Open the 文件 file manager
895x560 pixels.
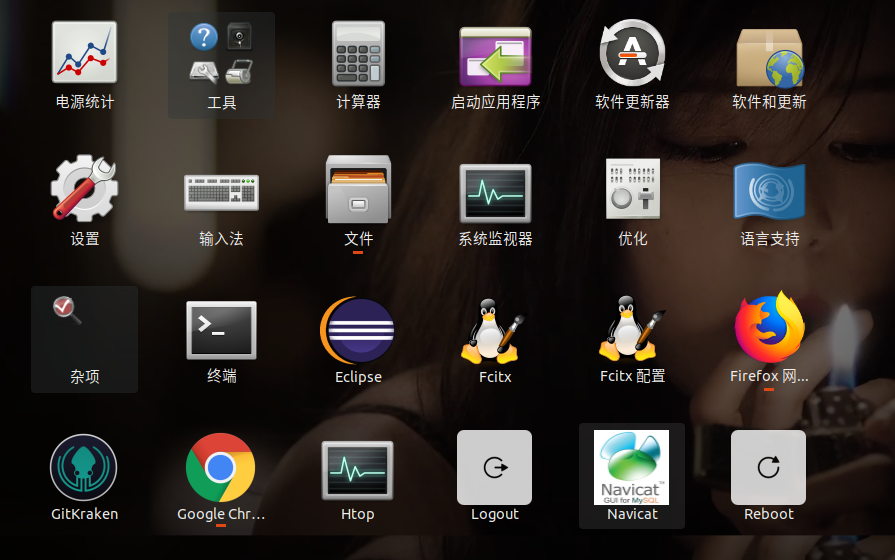tap(358, 189)
